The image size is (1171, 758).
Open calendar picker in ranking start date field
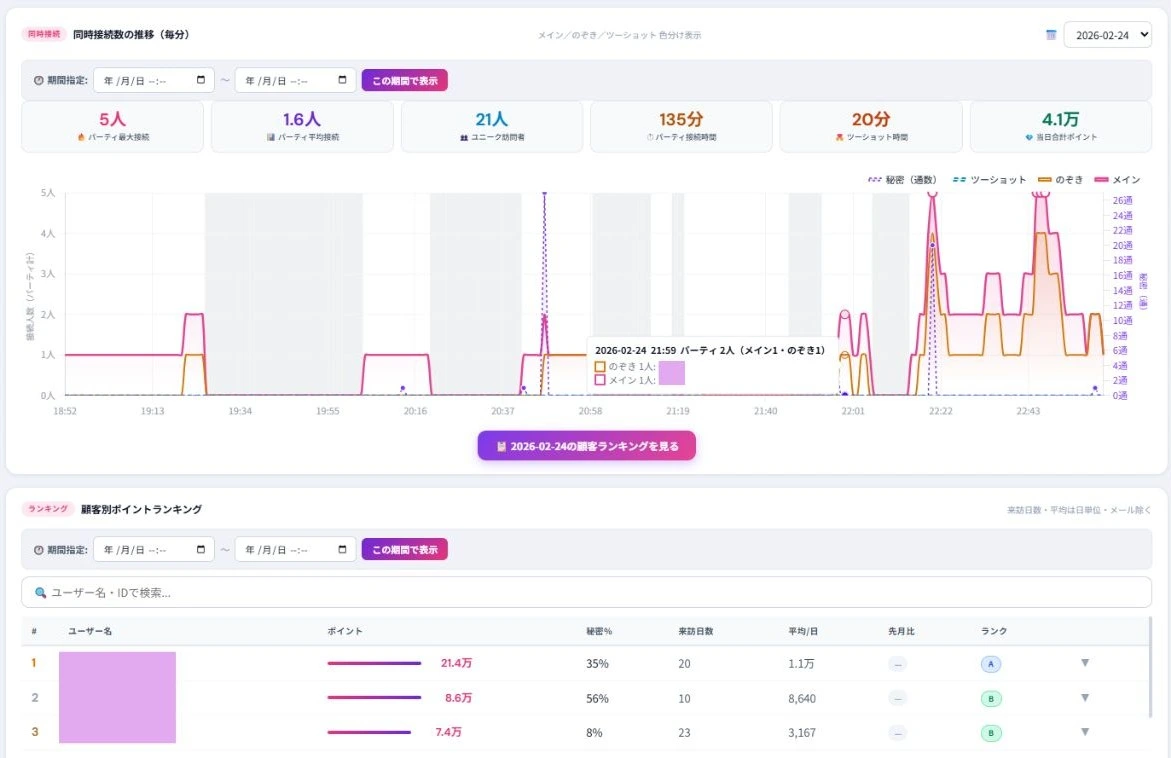point(201,549)
